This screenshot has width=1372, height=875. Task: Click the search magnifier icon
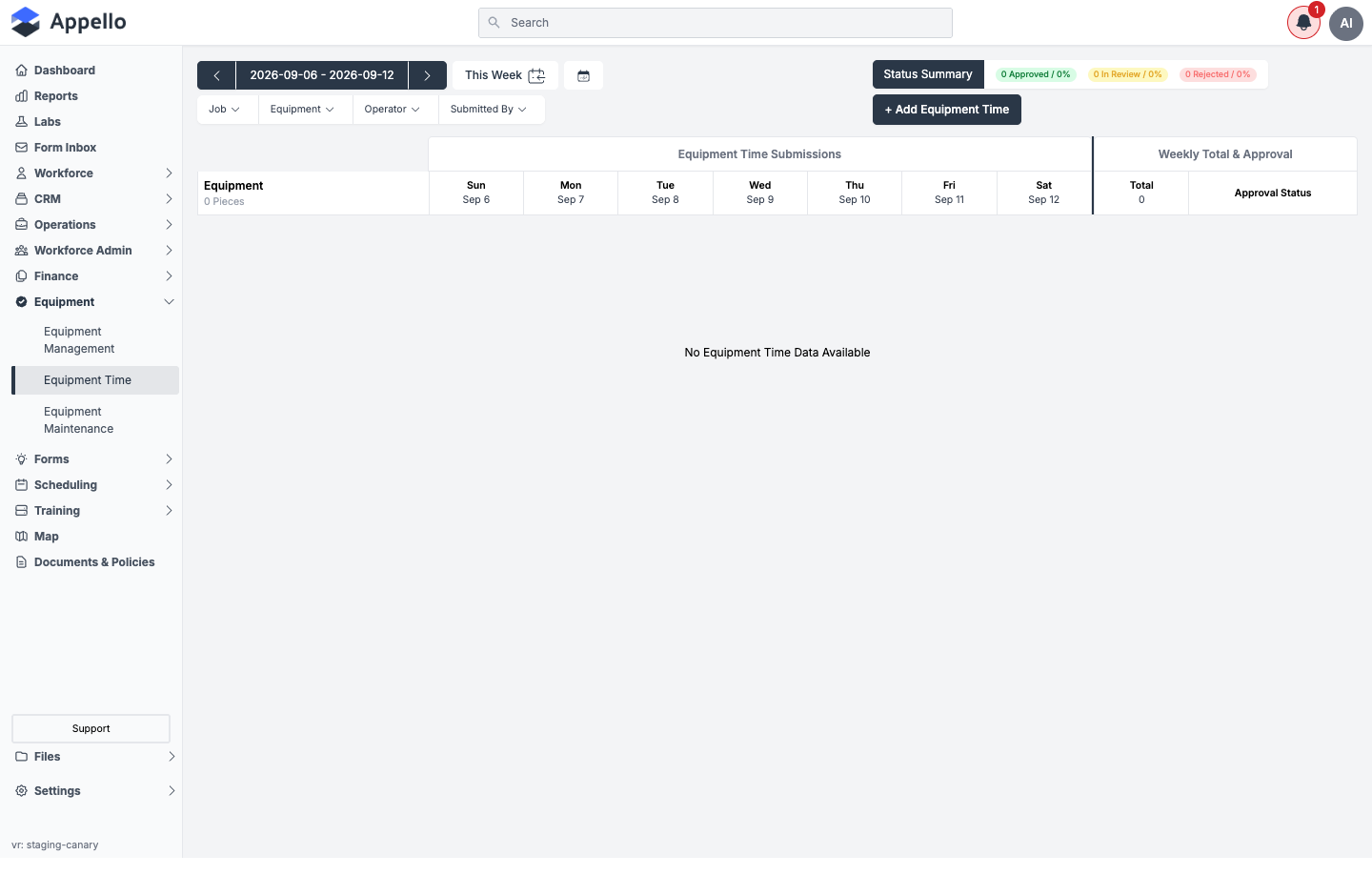(x=494, y=23)
